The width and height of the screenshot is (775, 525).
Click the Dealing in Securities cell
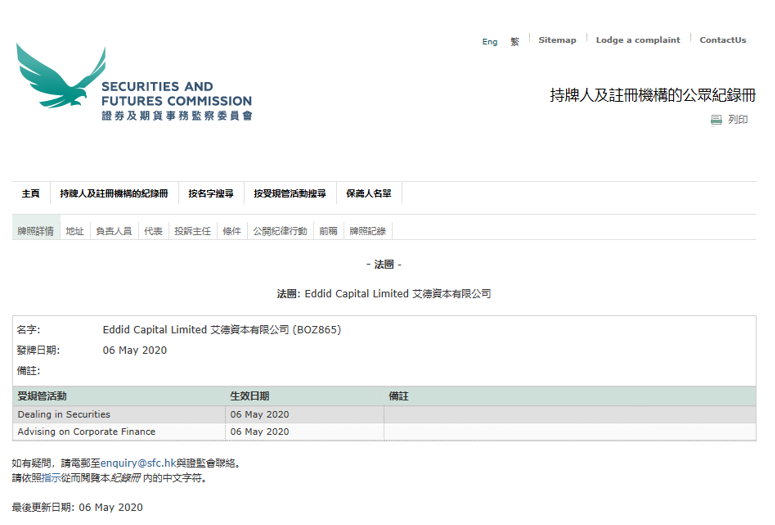point(119,414)
